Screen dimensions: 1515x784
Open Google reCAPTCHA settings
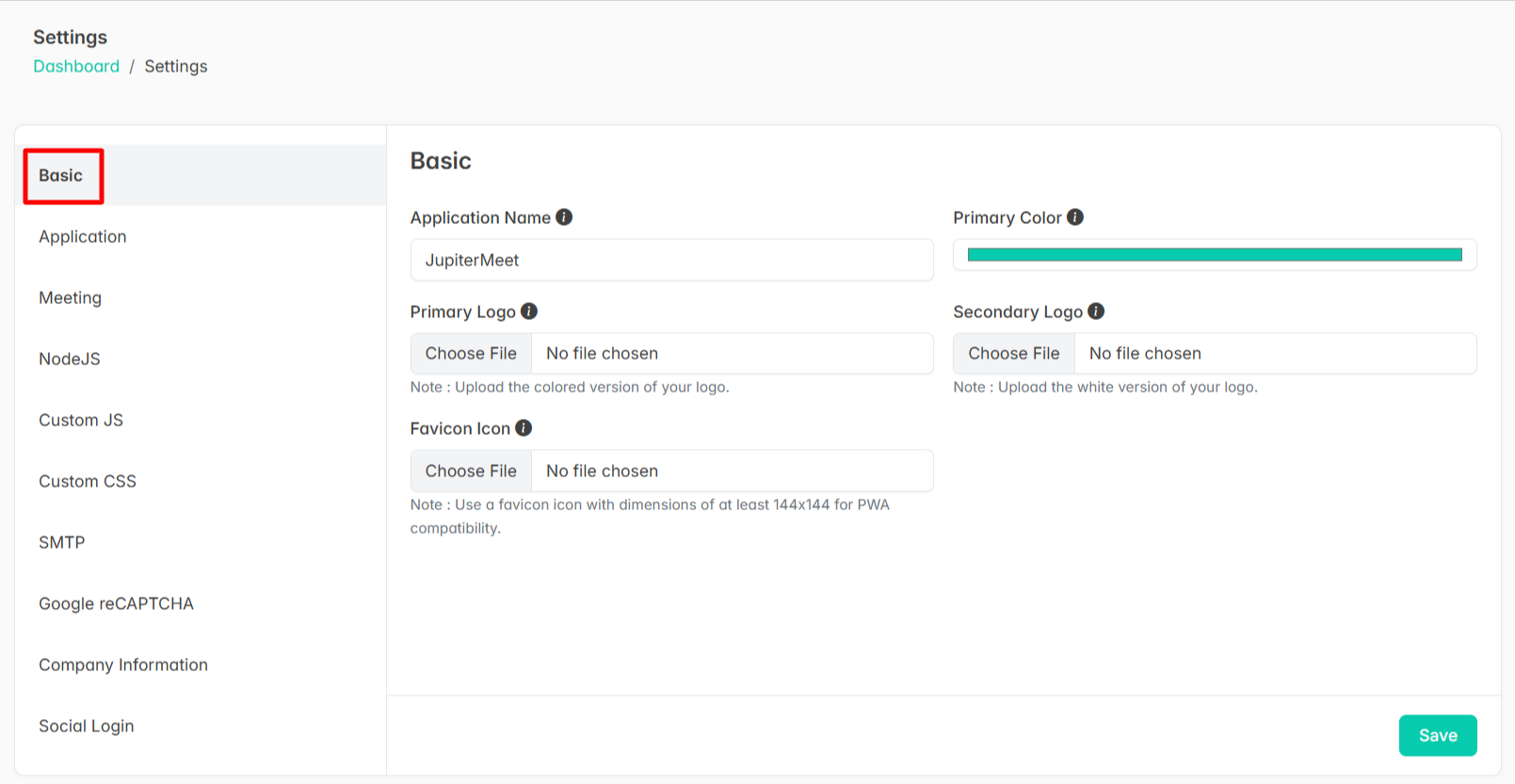point(201,603)
